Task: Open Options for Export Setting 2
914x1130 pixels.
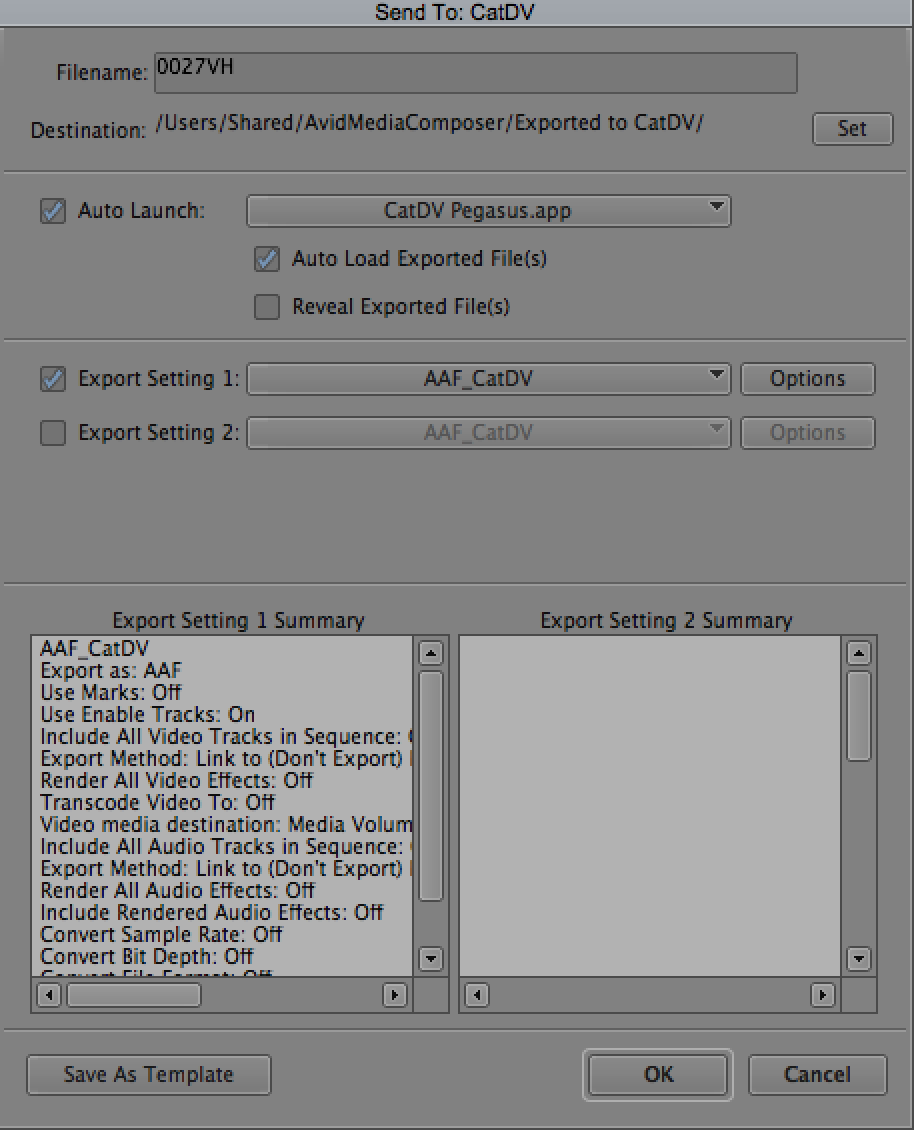Action: pos(808,433)
